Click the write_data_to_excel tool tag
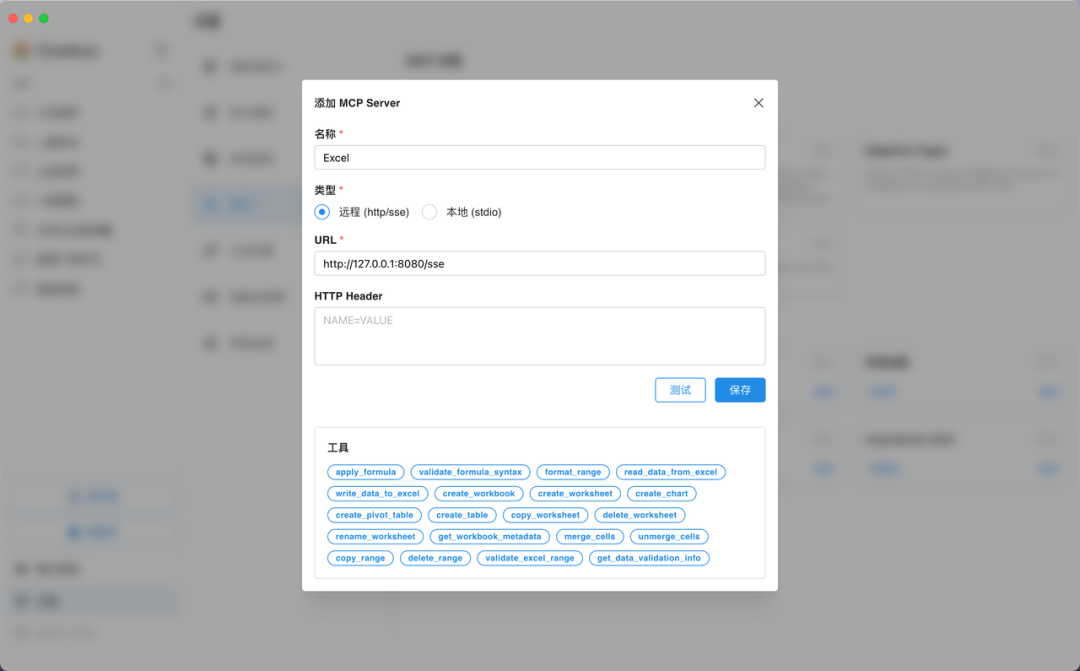This screenshot has height=671, width=1080. [x=378, y=494]
